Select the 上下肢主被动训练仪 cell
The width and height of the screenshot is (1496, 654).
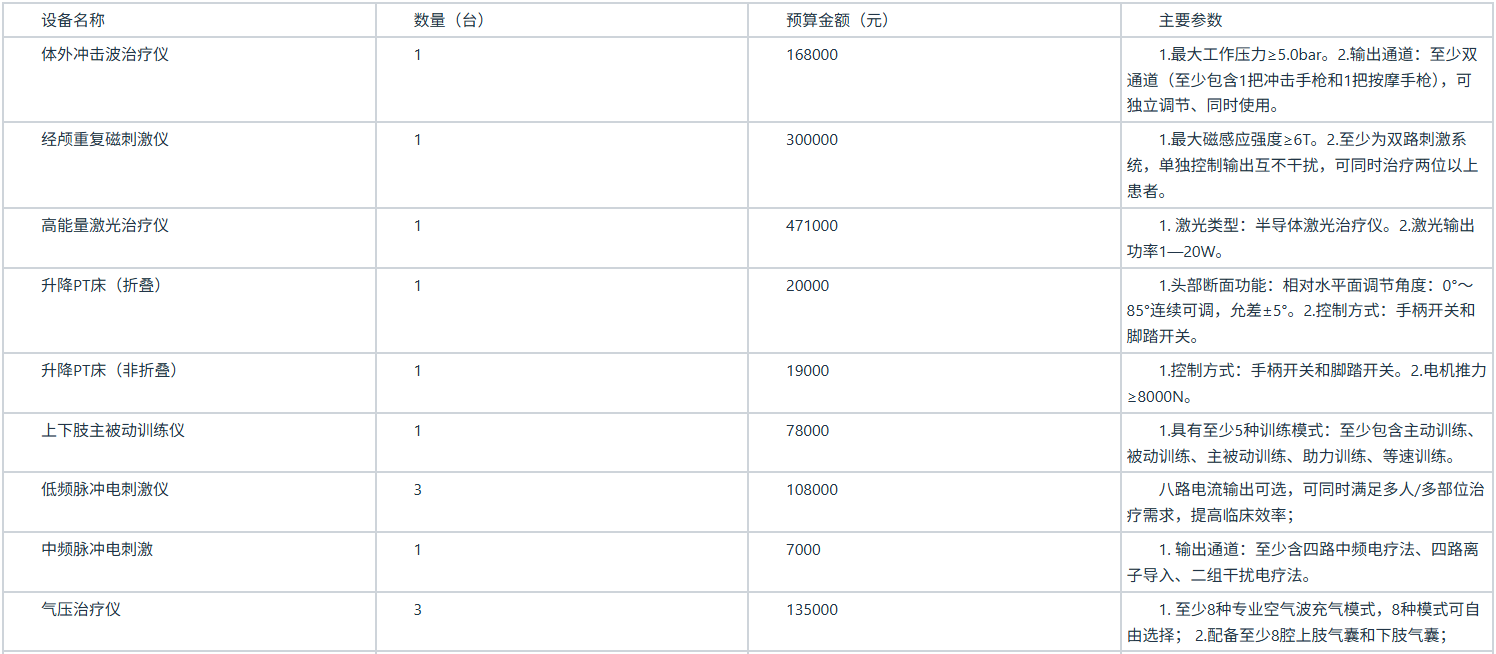point(113,431)
